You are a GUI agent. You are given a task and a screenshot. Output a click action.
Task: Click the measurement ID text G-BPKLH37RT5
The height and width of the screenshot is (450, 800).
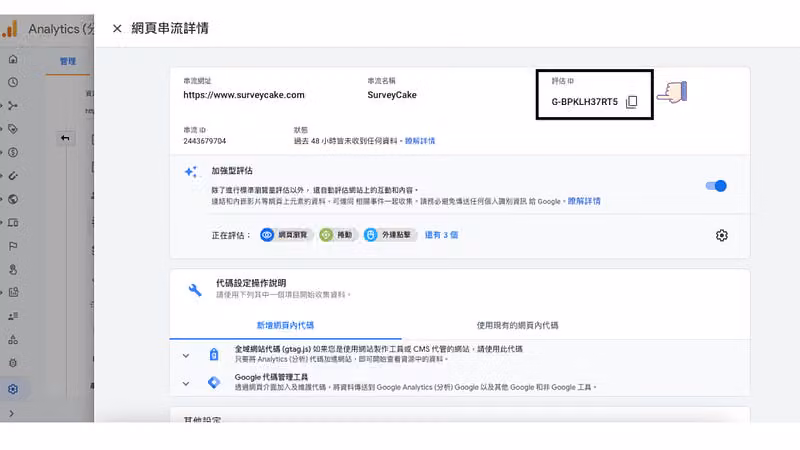[x=584, y=102]
